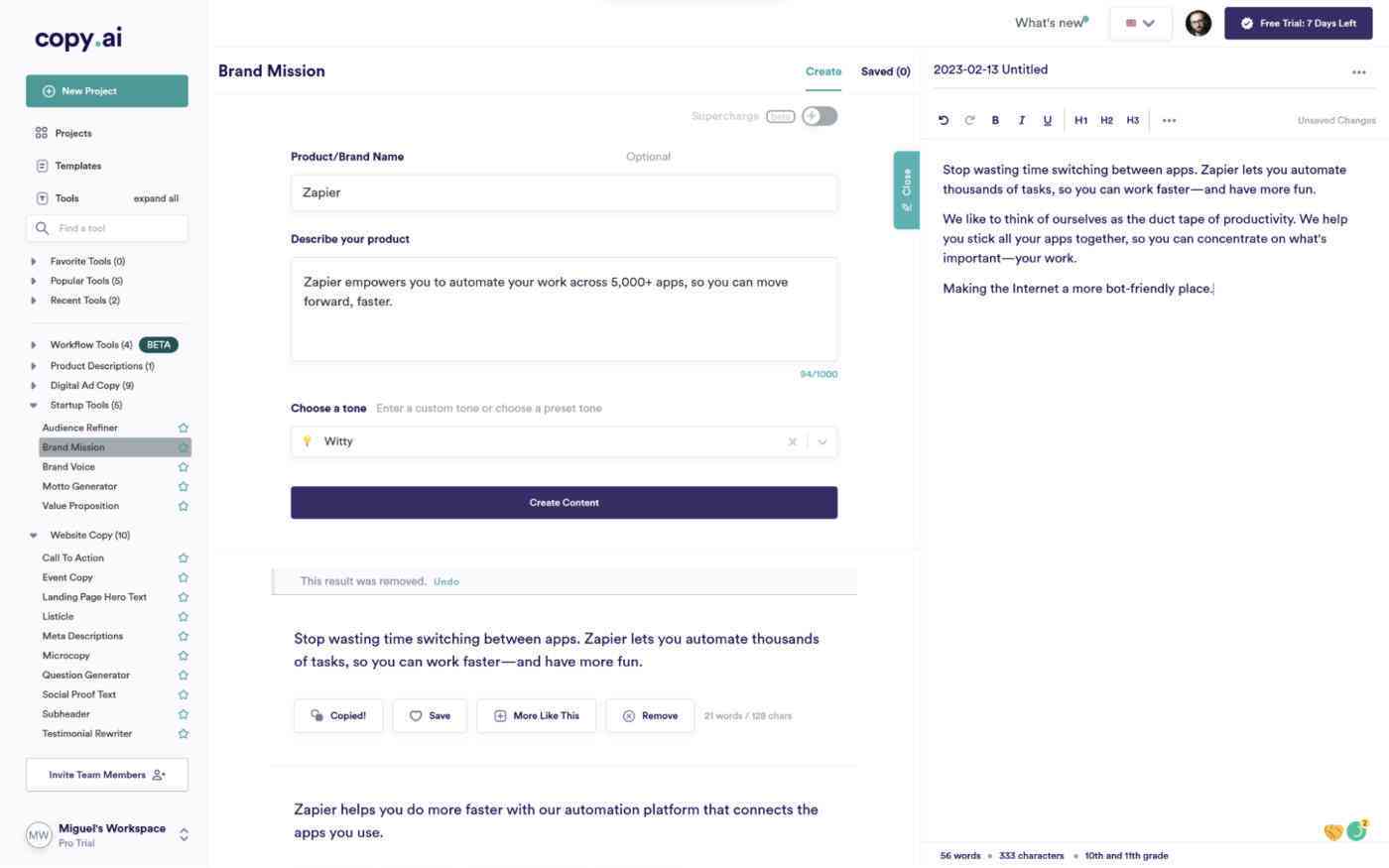Star the Listicle tool
Image resolution: width=1389 pixels, height=868 pixels.
(x=183, y=616)
